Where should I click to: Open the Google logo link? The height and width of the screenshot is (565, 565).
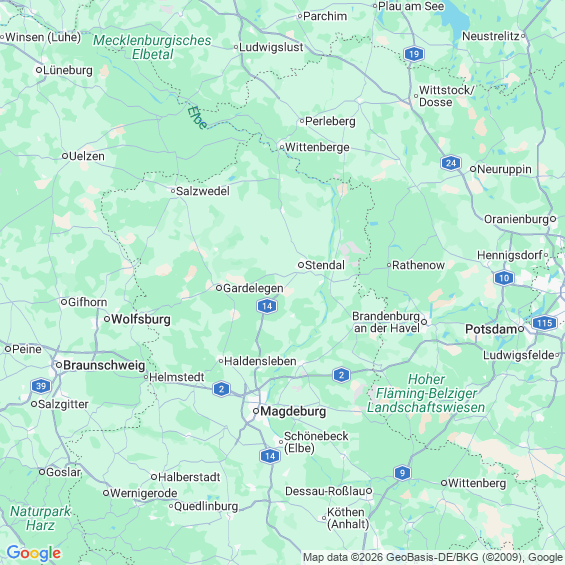pyautogui.click(x=34, y=553)
